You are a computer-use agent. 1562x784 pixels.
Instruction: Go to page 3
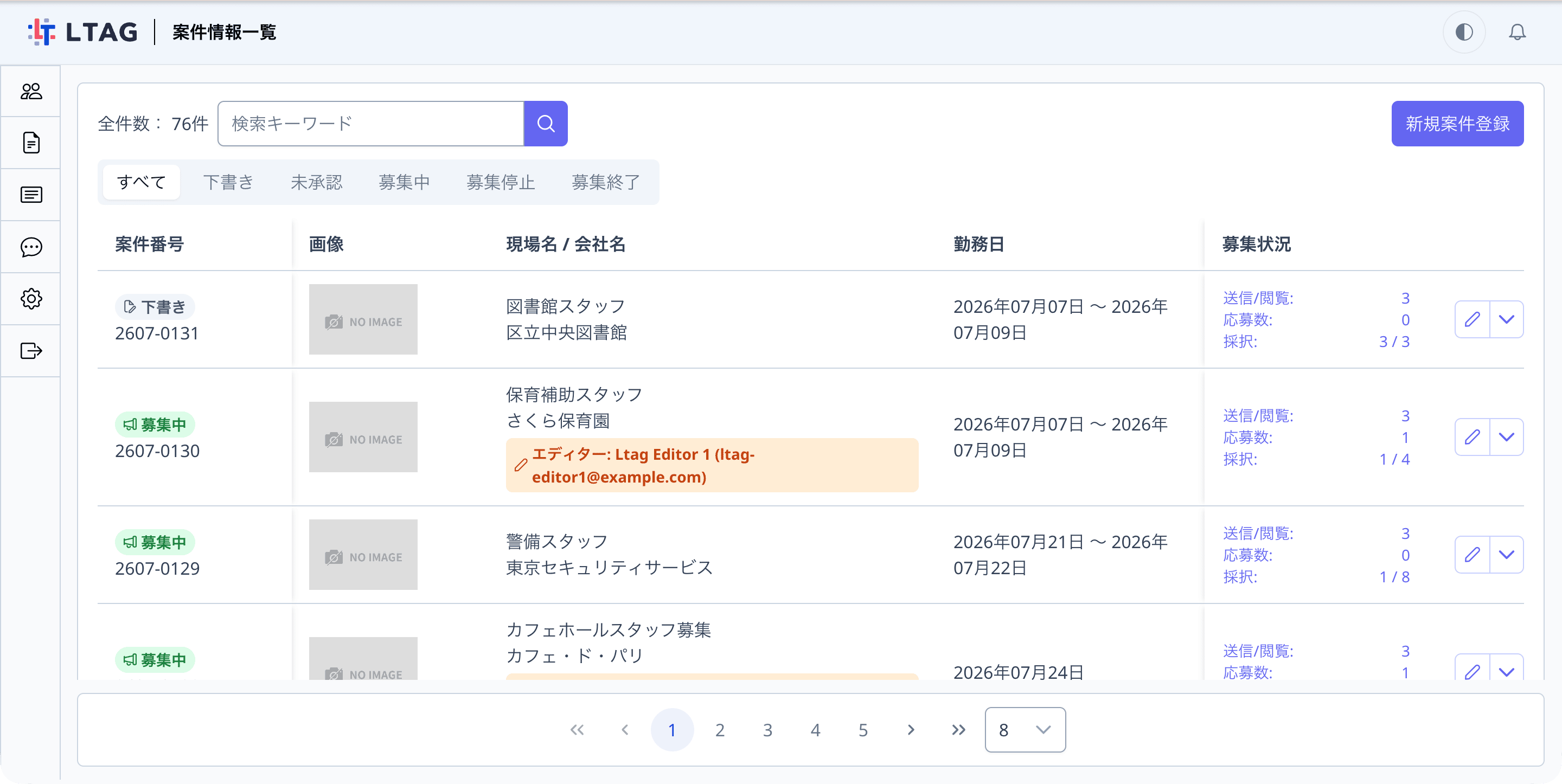pos(767,729)
